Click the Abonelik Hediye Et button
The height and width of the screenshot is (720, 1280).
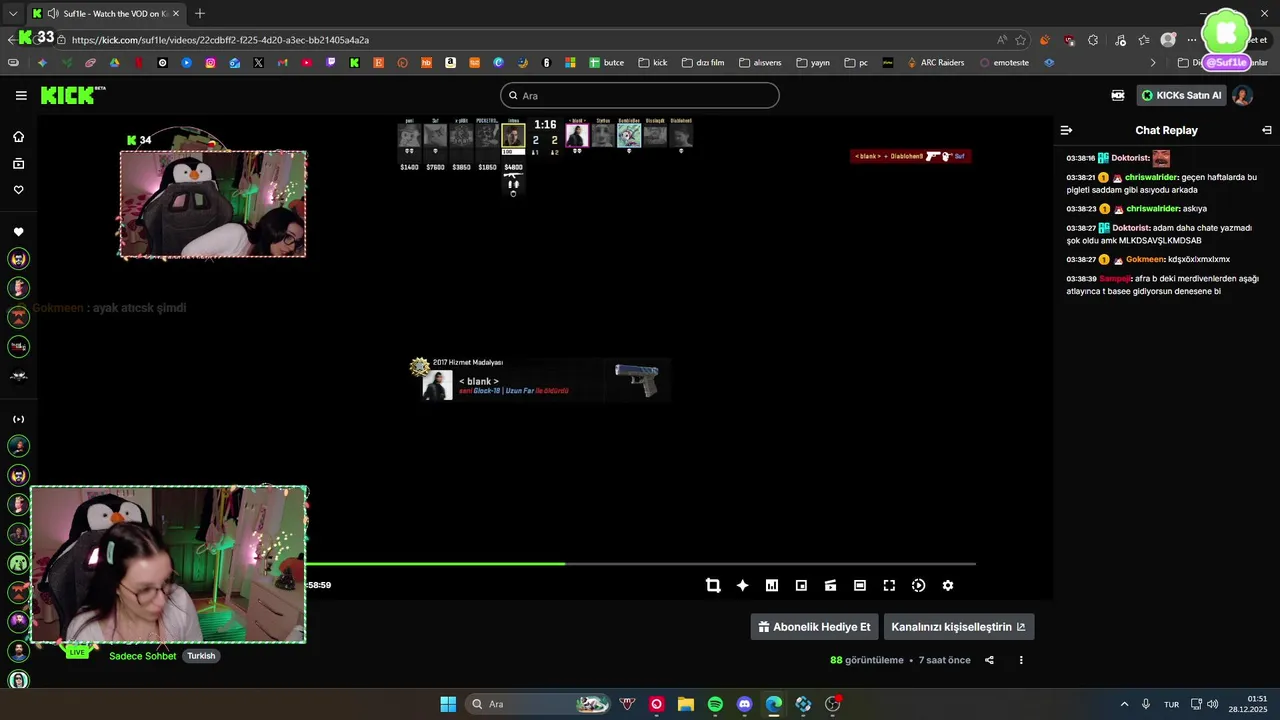point(814,627)
